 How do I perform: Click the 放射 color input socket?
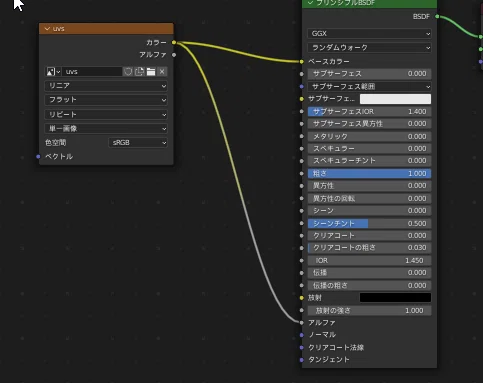[302, 298]
